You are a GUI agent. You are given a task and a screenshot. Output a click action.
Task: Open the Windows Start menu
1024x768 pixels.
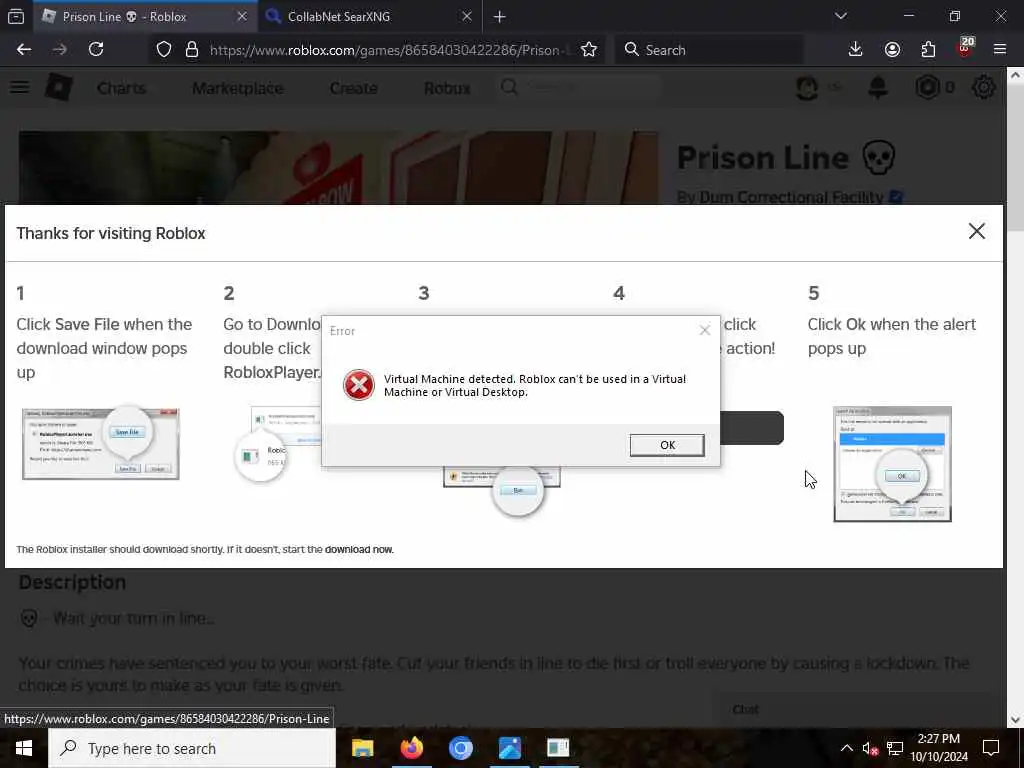[x=24, y=748]
